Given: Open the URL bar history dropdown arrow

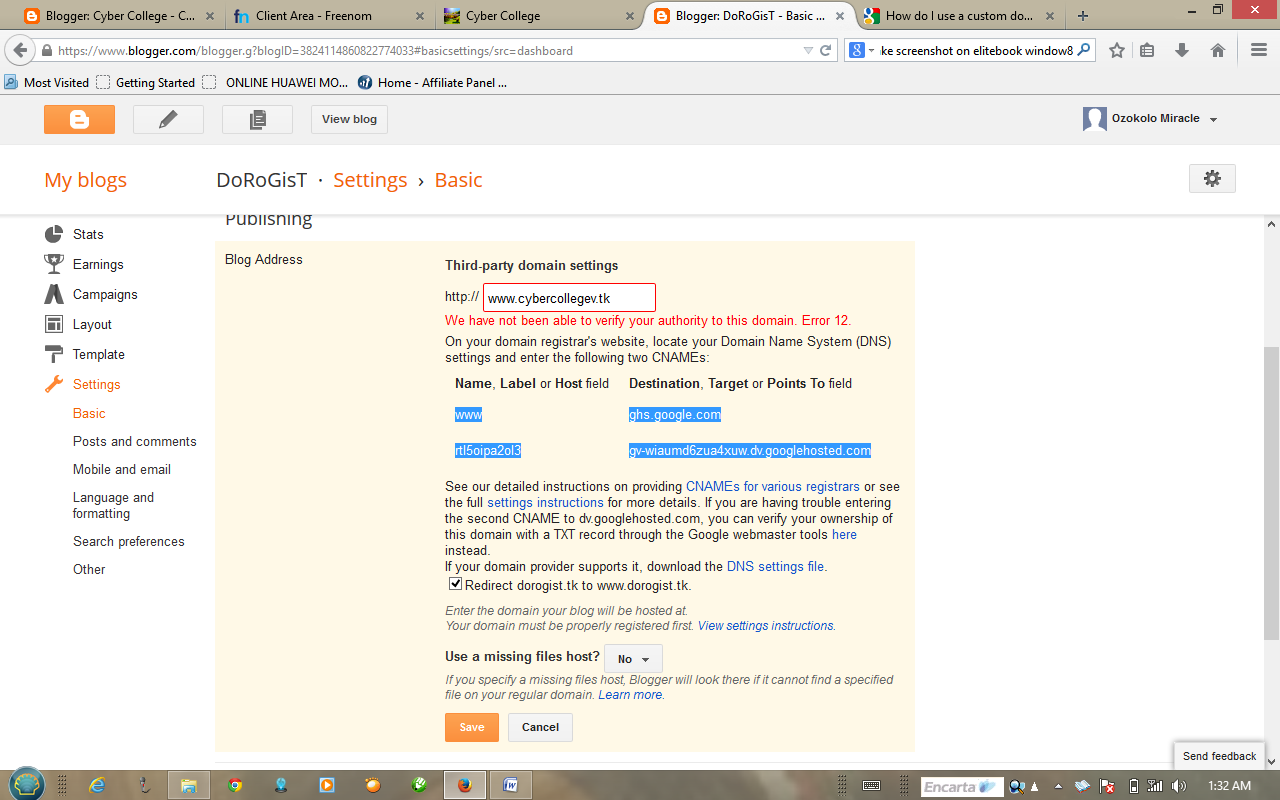Looking at the screenshot, I should pos(808,50).
